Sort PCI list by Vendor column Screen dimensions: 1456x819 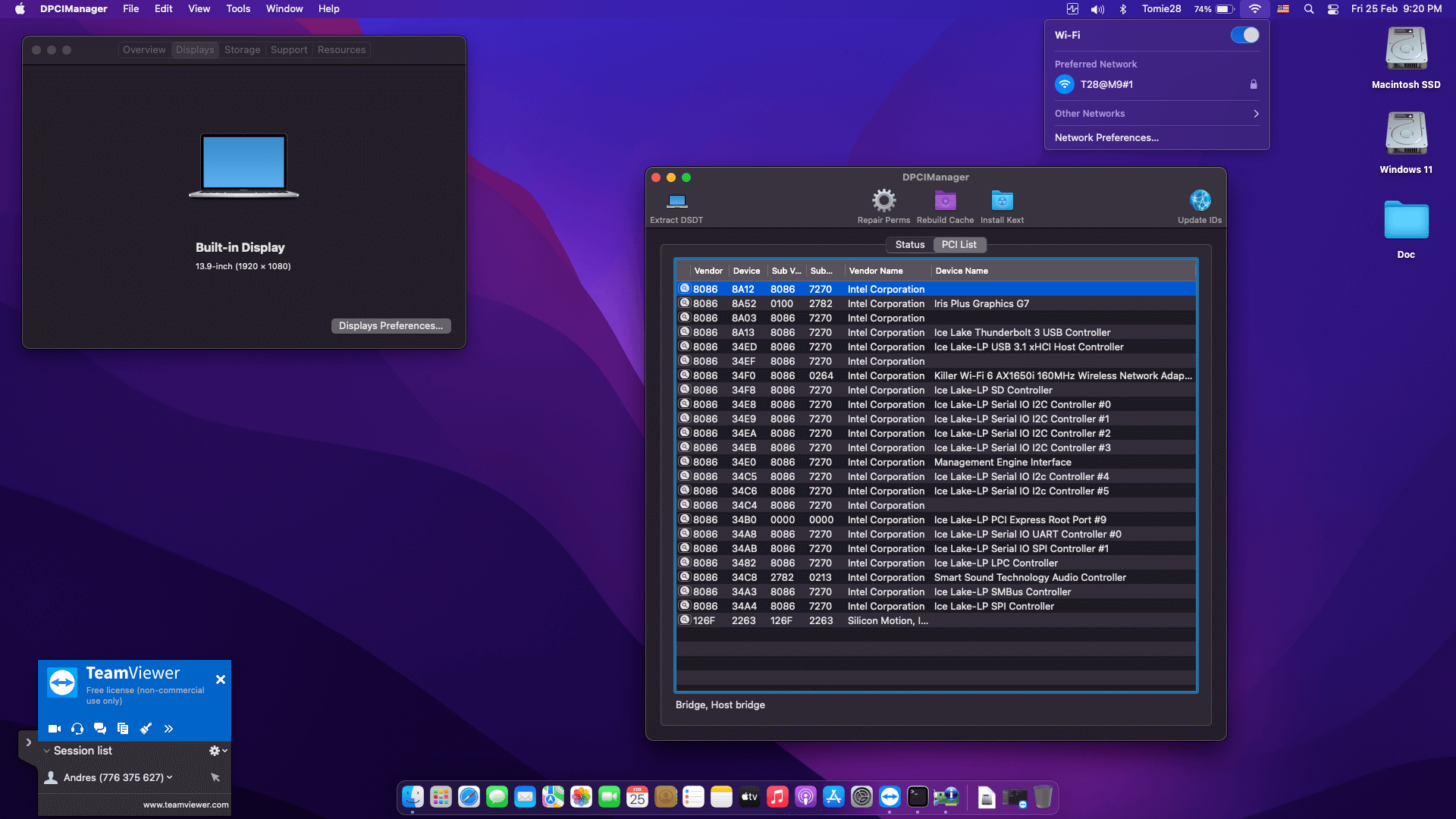[x=708, y=271]
